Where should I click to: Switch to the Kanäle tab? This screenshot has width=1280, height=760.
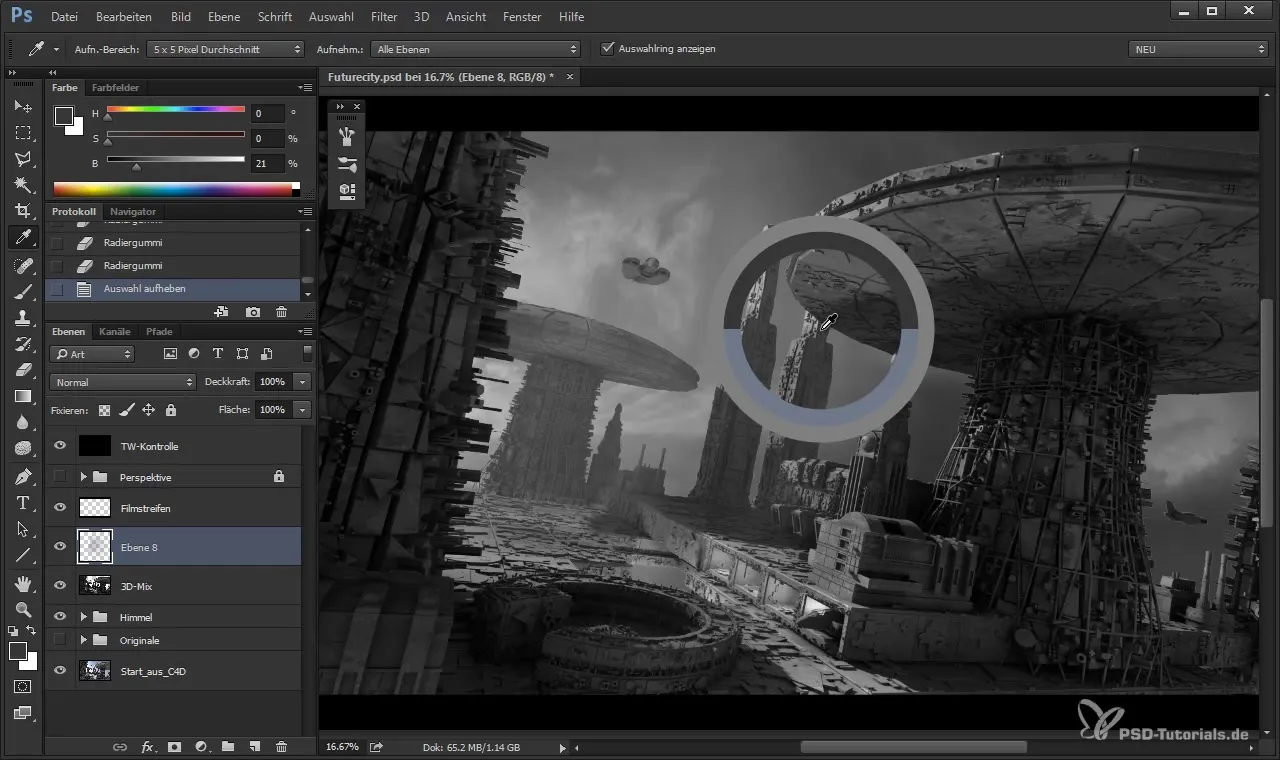click(x=115, y=331)
